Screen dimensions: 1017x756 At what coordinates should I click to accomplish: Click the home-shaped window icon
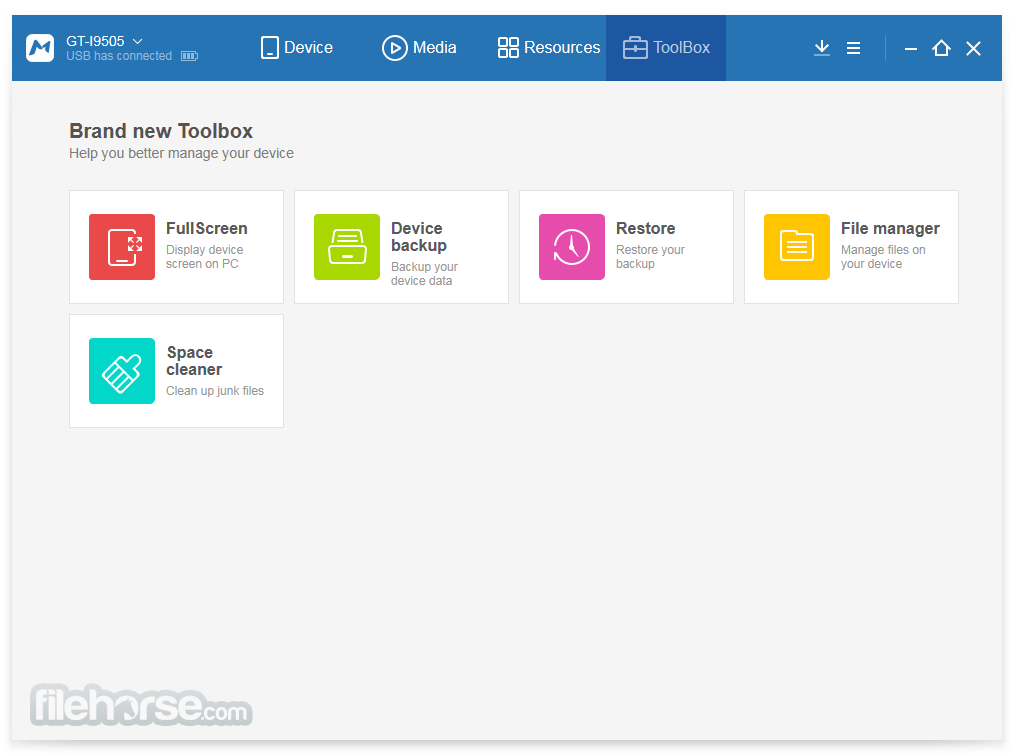point(941,48)
